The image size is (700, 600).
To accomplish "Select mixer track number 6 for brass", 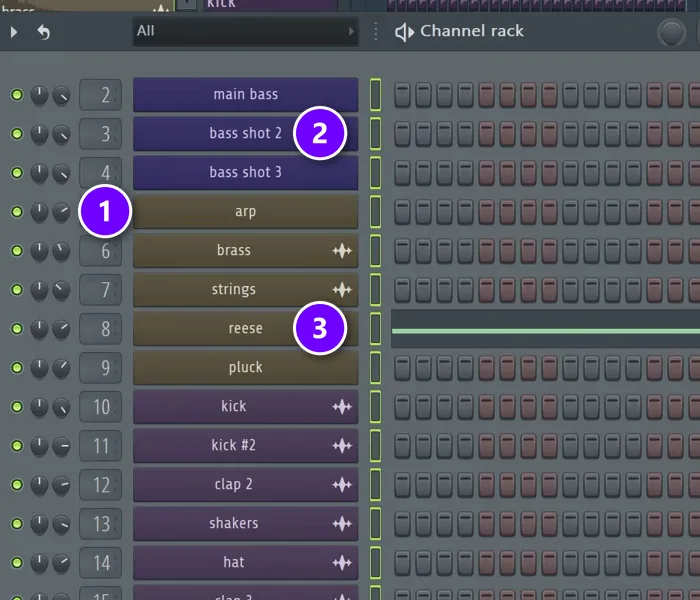I will click(x=100, y=251).
